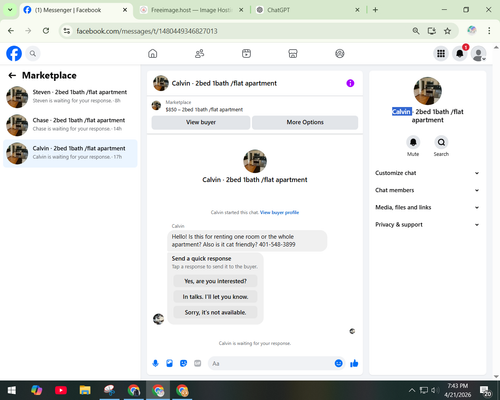This screenshot has height=400, width=500.
Task: Attach a file photo icon
Action: coord(169,363)
